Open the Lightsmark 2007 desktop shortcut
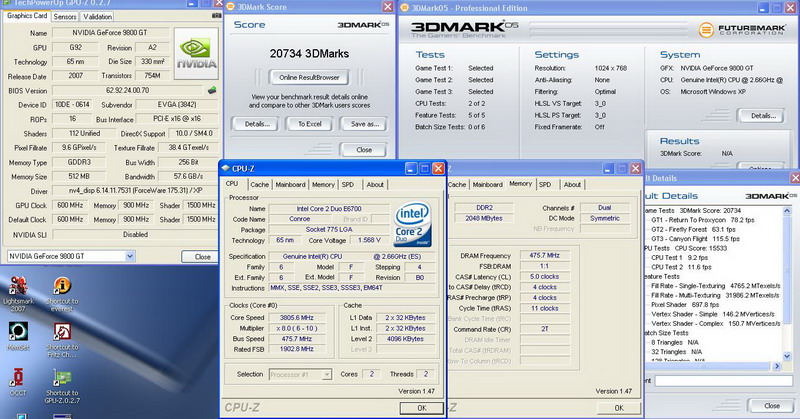Image resolution: width=800 pixels, height=419 pixels. click(18, 293)
